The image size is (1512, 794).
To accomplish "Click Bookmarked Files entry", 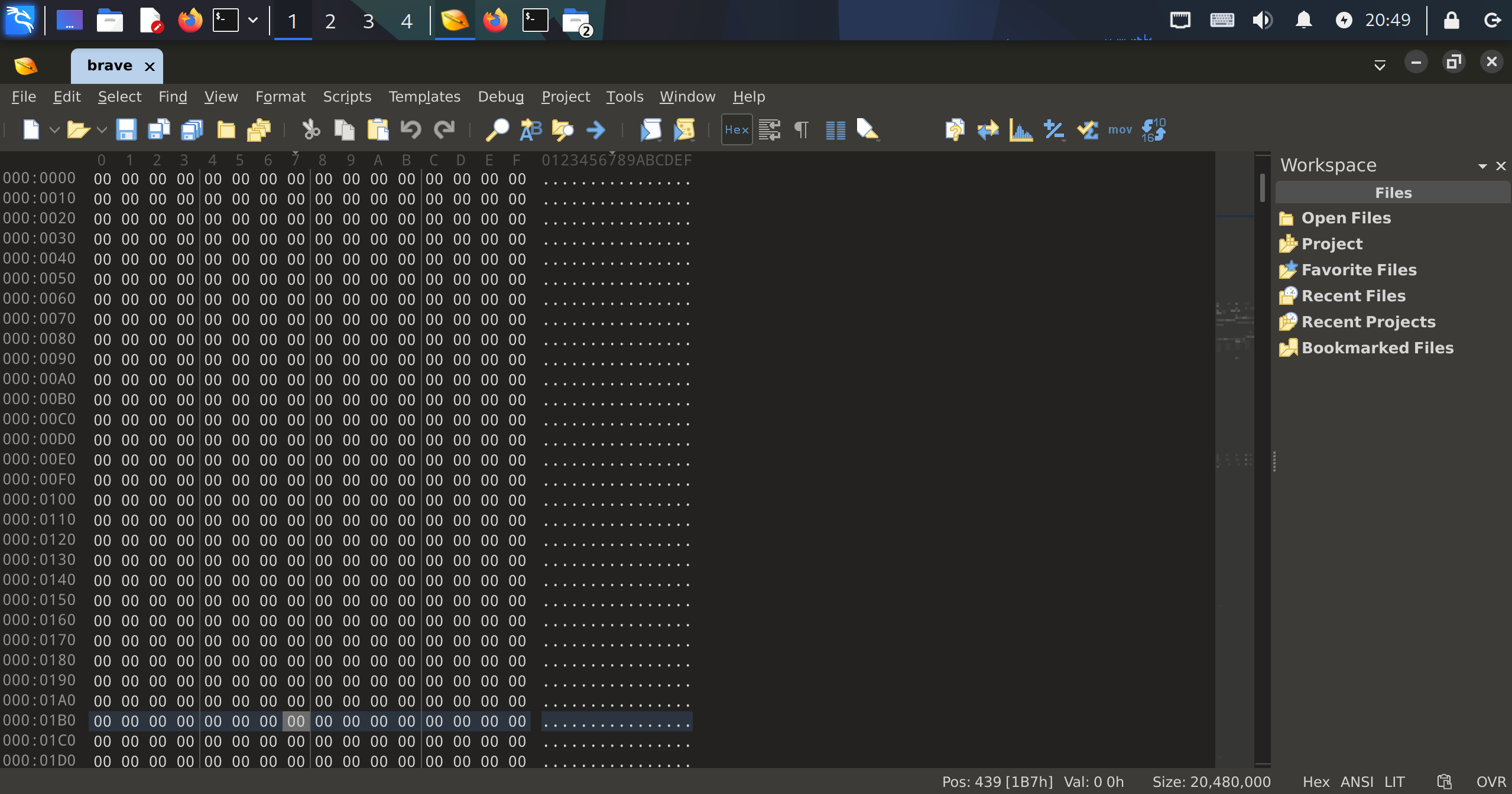I will pos(1377,347).
